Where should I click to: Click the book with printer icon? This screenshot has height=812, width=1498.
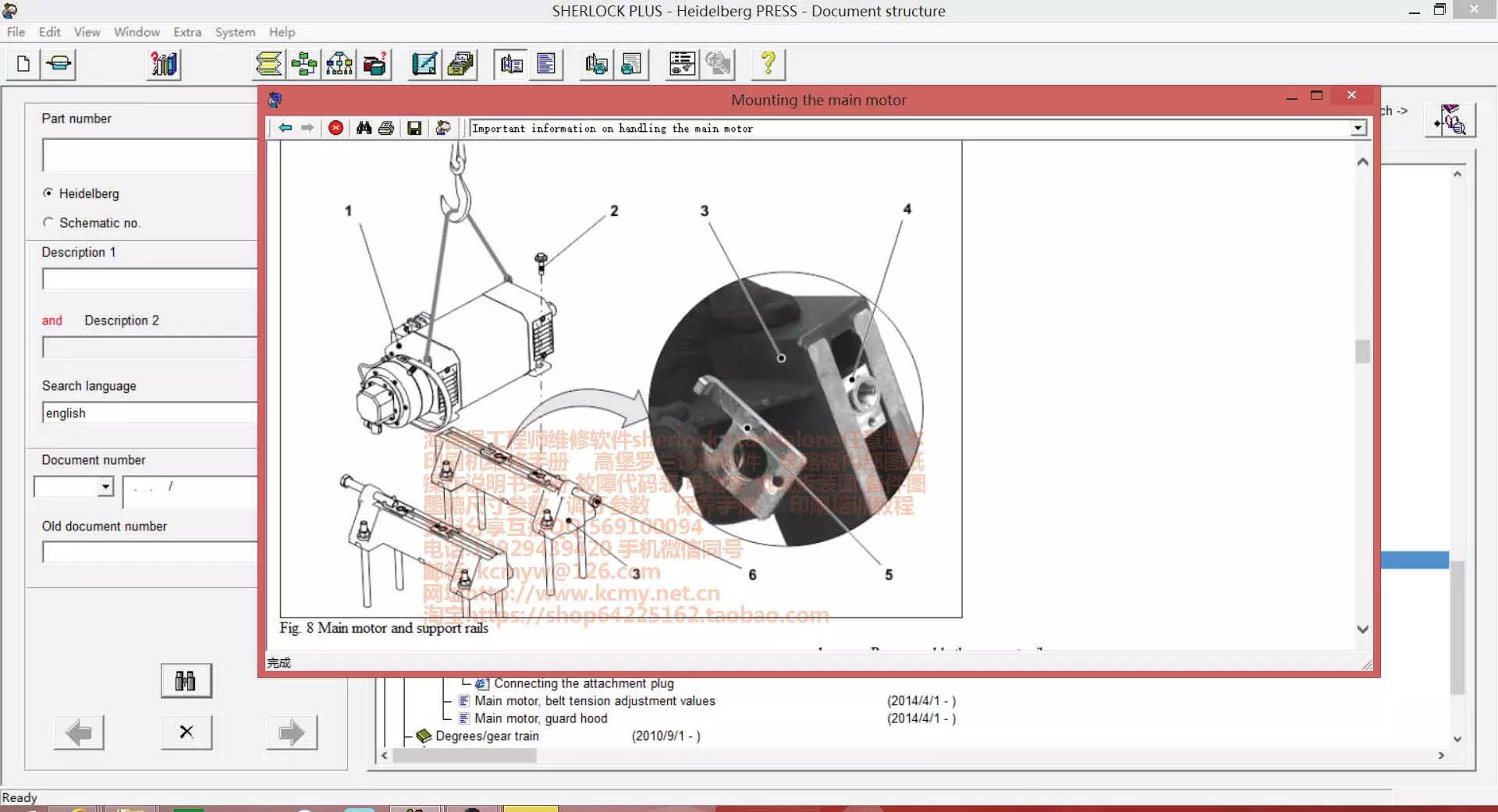pyautogui.click(x=597, y=64)
